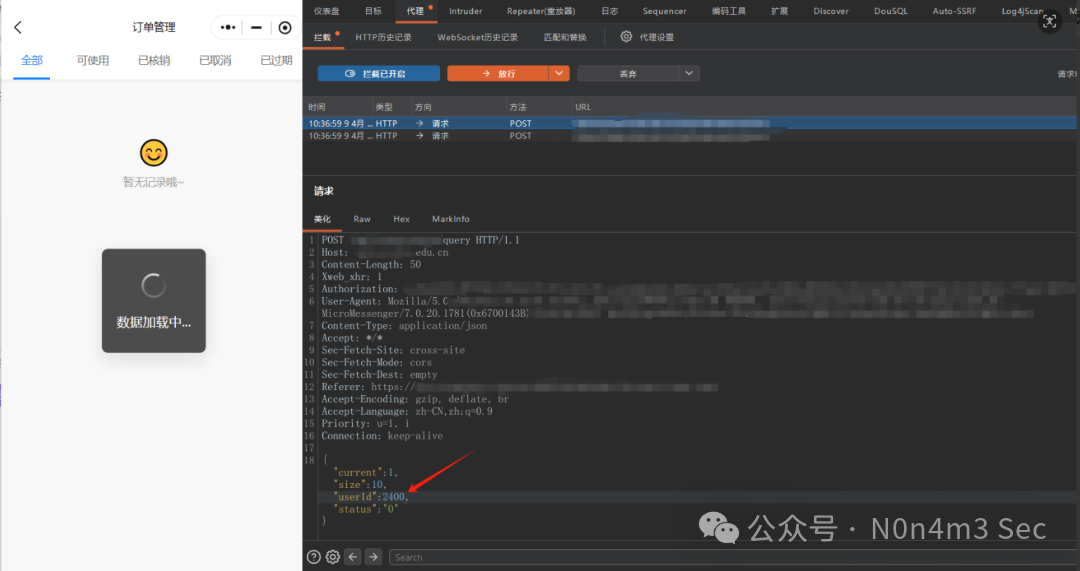Switch request view to 美化
The height and width of the screenshot is (571, 1080).
tap(322, 219)
